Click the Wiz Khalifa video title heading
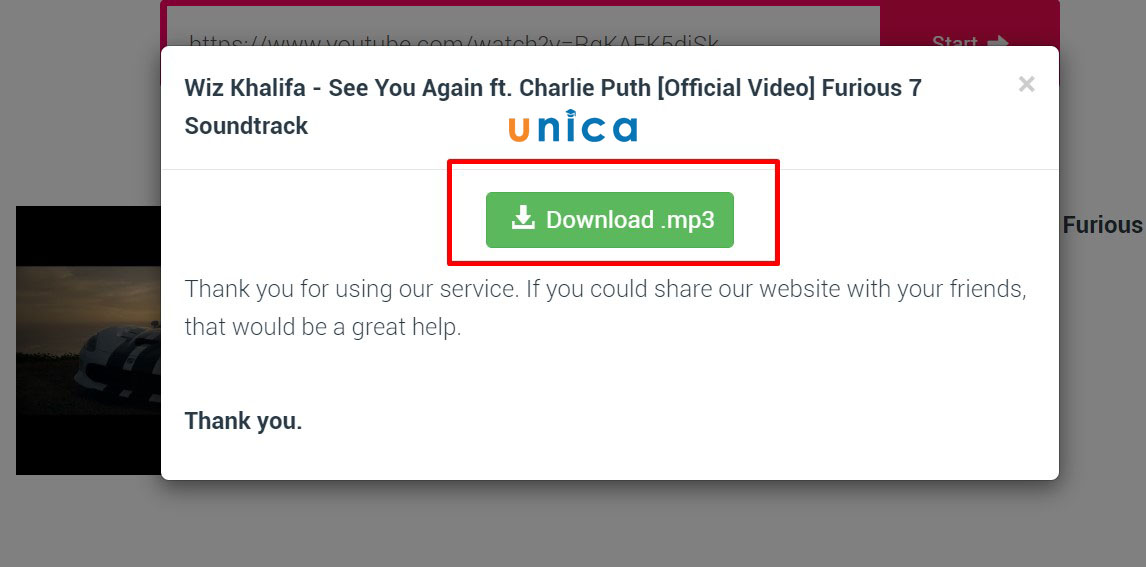This screenshot has height=567, width=1146. tap(553, 107)
